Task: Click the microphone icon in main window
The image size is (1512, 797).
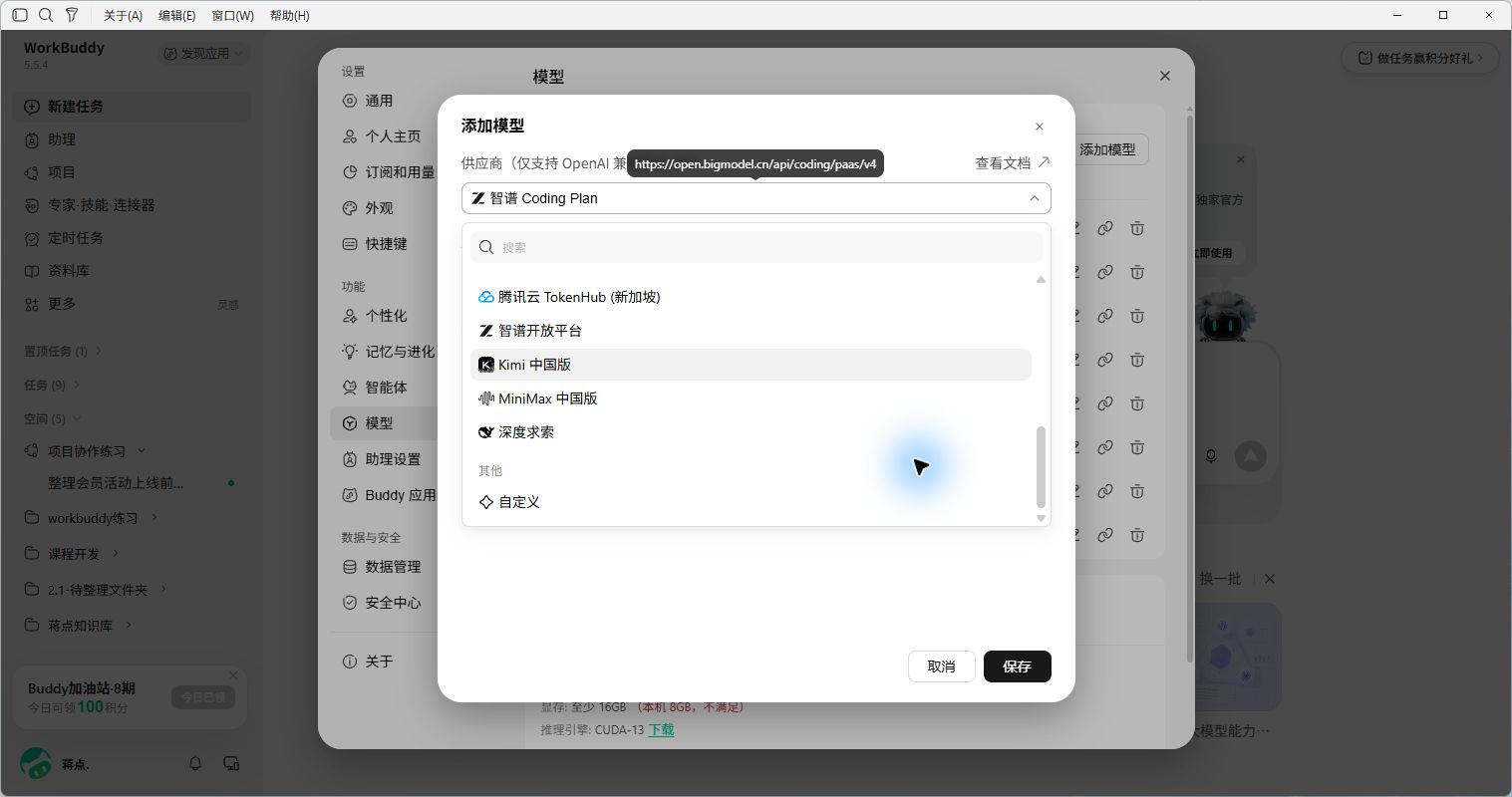Action: coord(1211,456)
